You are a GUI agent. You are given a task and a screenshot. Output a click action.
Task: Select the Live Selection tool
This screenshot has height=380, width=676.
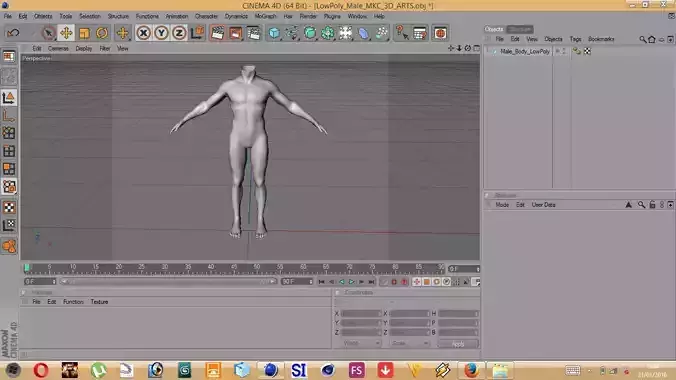tap(48, 33)
